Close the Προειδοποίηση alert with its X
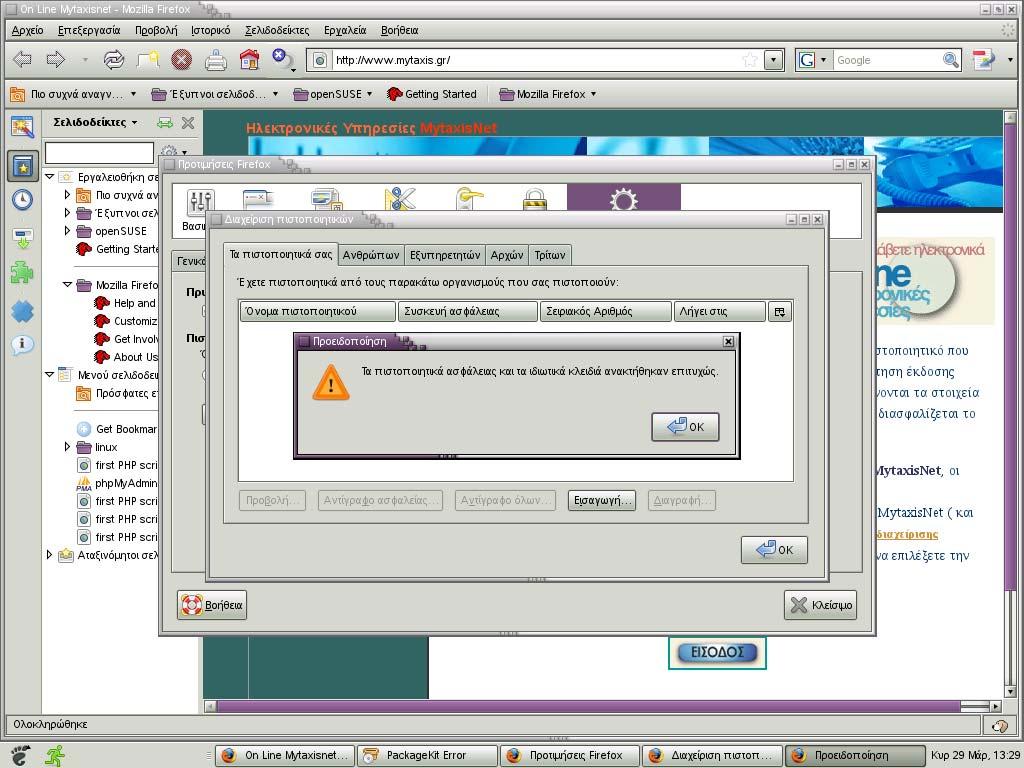 tap(728, 342)
